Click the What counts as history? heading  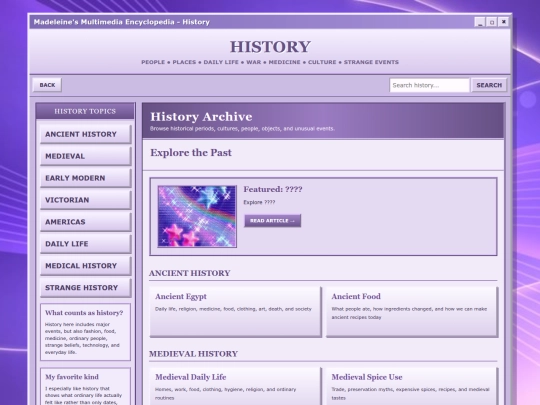(x=84, y=313)
